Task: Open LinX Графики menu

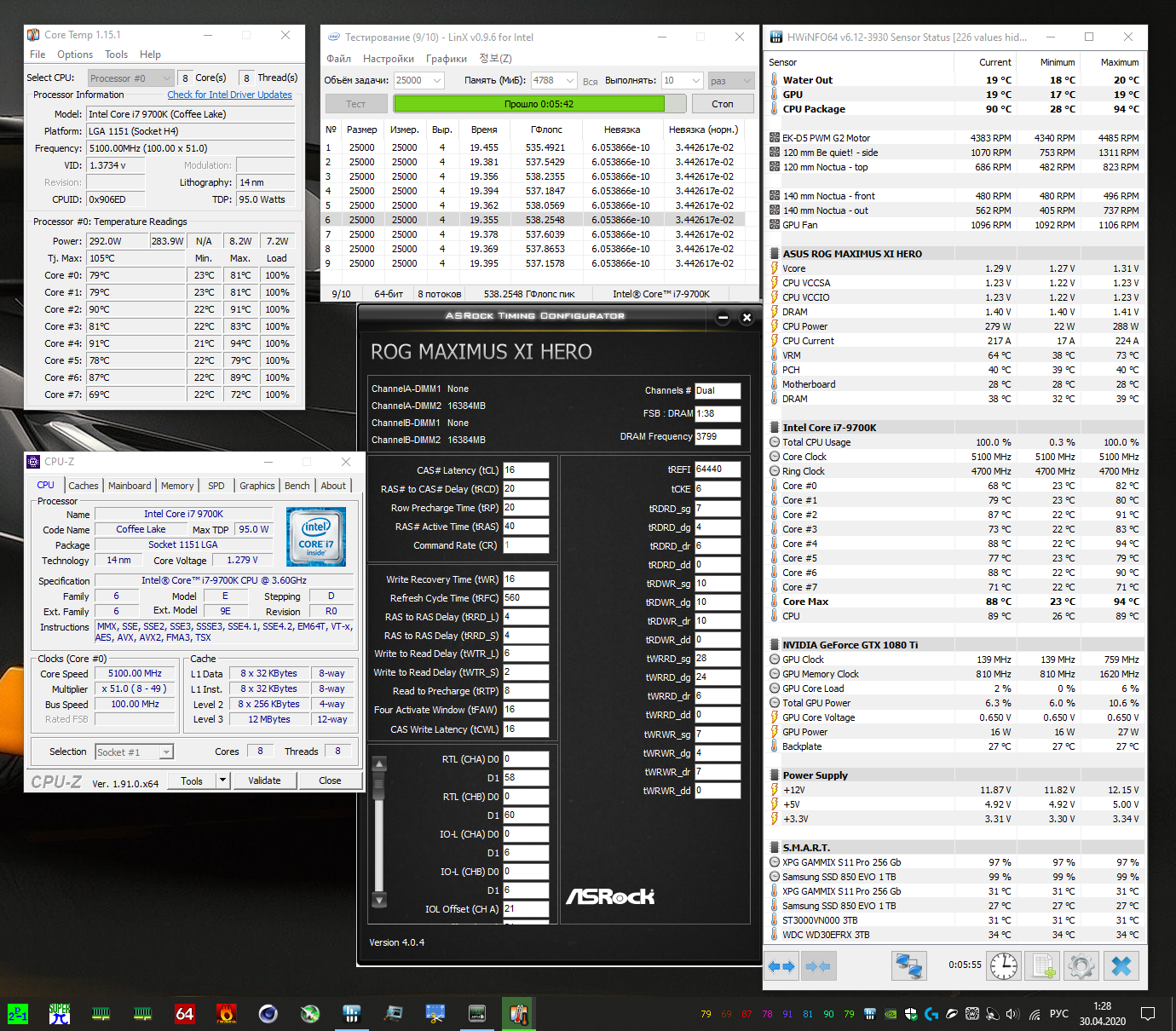Action: [x=447, y=59]
